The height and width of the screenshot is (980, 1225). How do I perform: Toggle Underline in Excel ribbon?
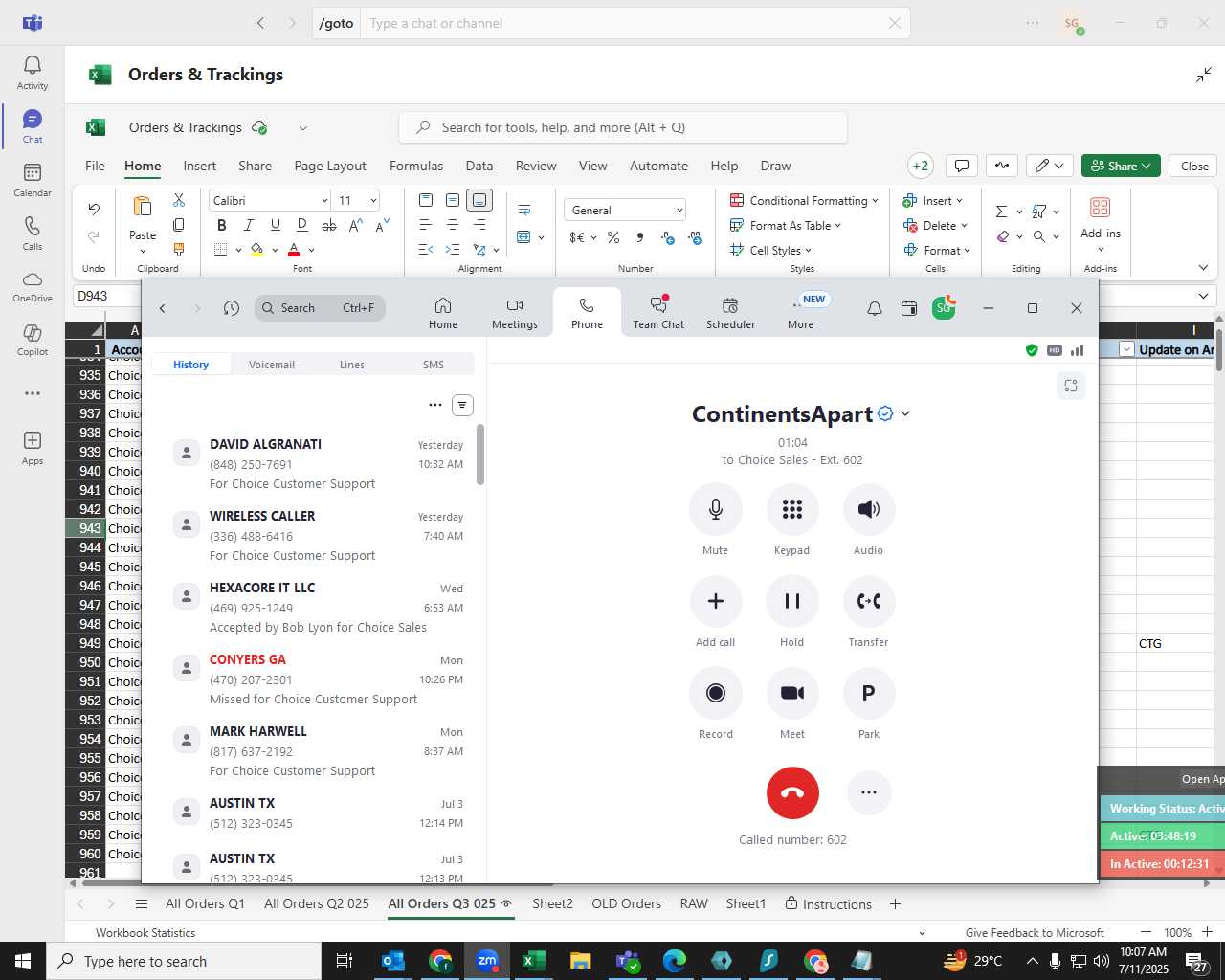pyautogui.click(x=276, y=225)
